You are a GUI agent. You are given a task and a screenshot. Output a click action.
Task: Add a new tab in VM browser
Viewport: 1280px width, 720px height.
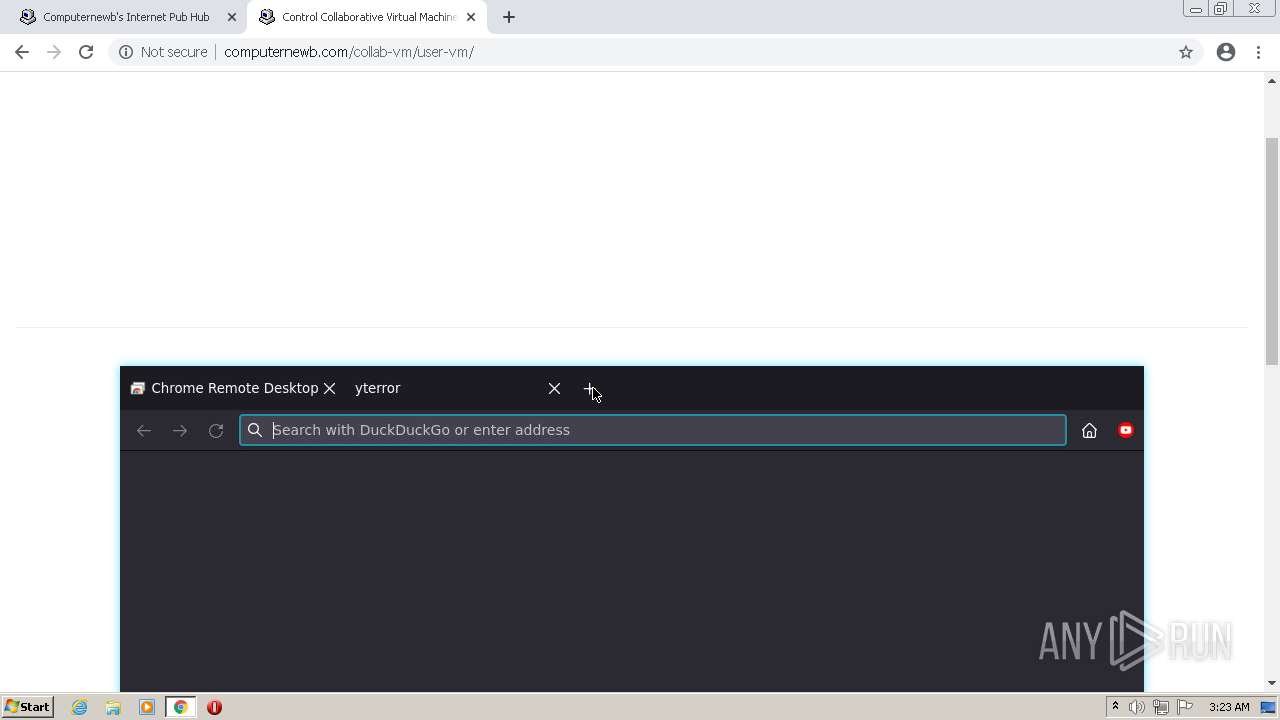590,388
